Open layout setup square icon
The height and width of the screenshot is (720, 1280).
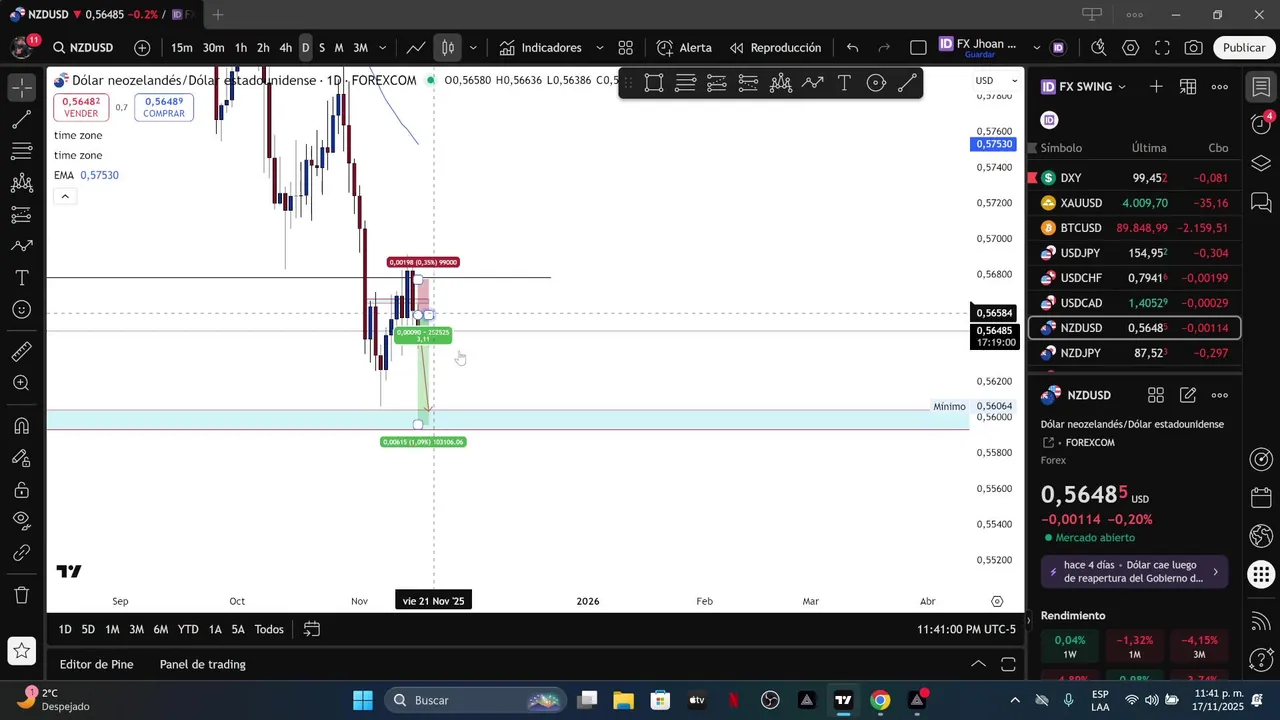(919, 48)
